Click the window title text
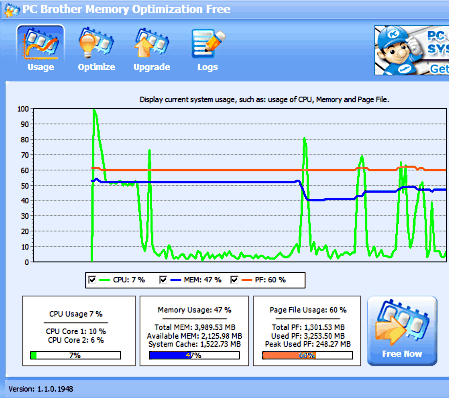Image resolution: width=449 pixels, height=398 pixels. click(x=126, y=9)
